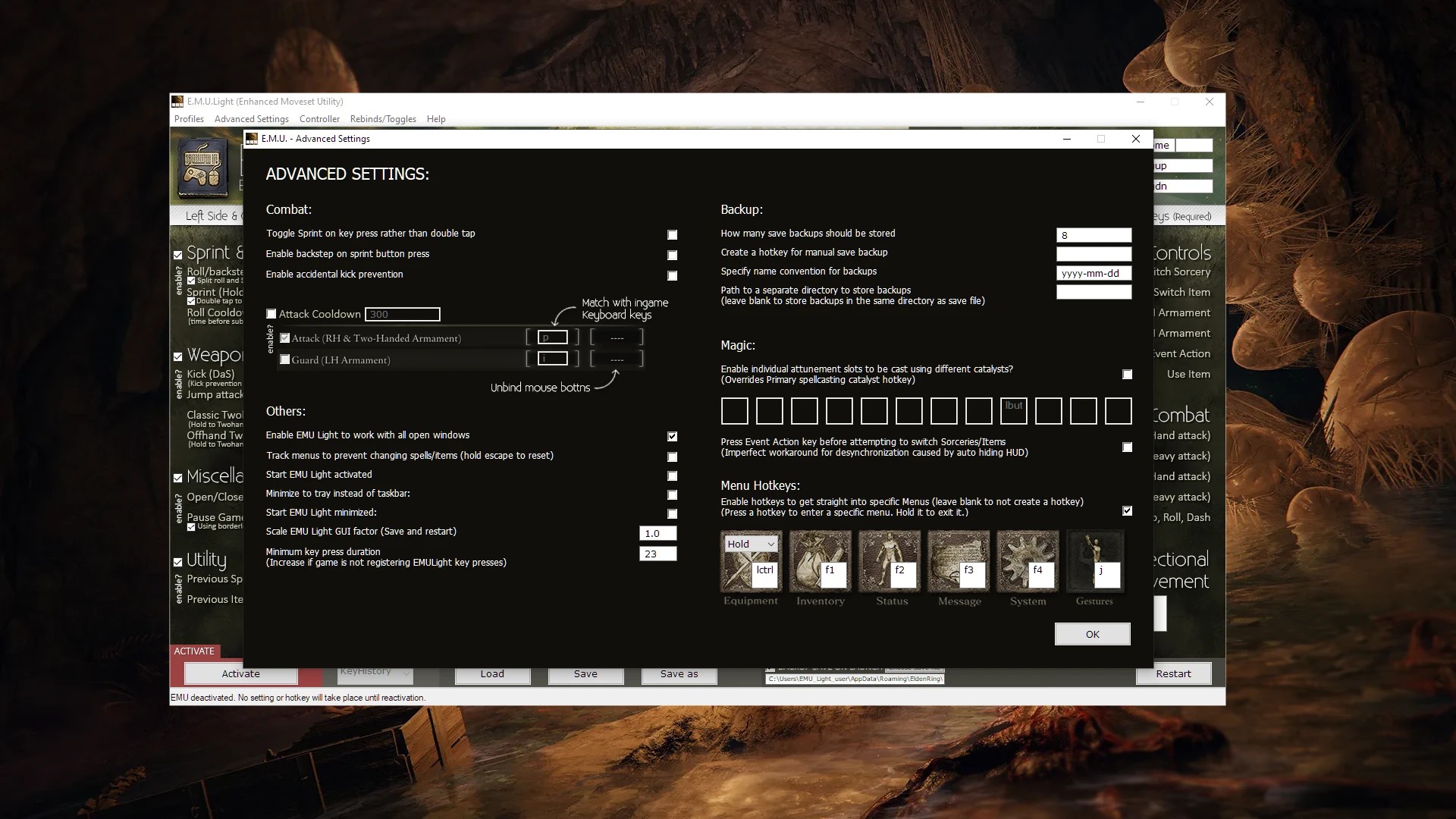Uncheck Enable EMU Light with all open windows
The width and height of the screenshot is (1456, 819).
click(x=672, y=437)
